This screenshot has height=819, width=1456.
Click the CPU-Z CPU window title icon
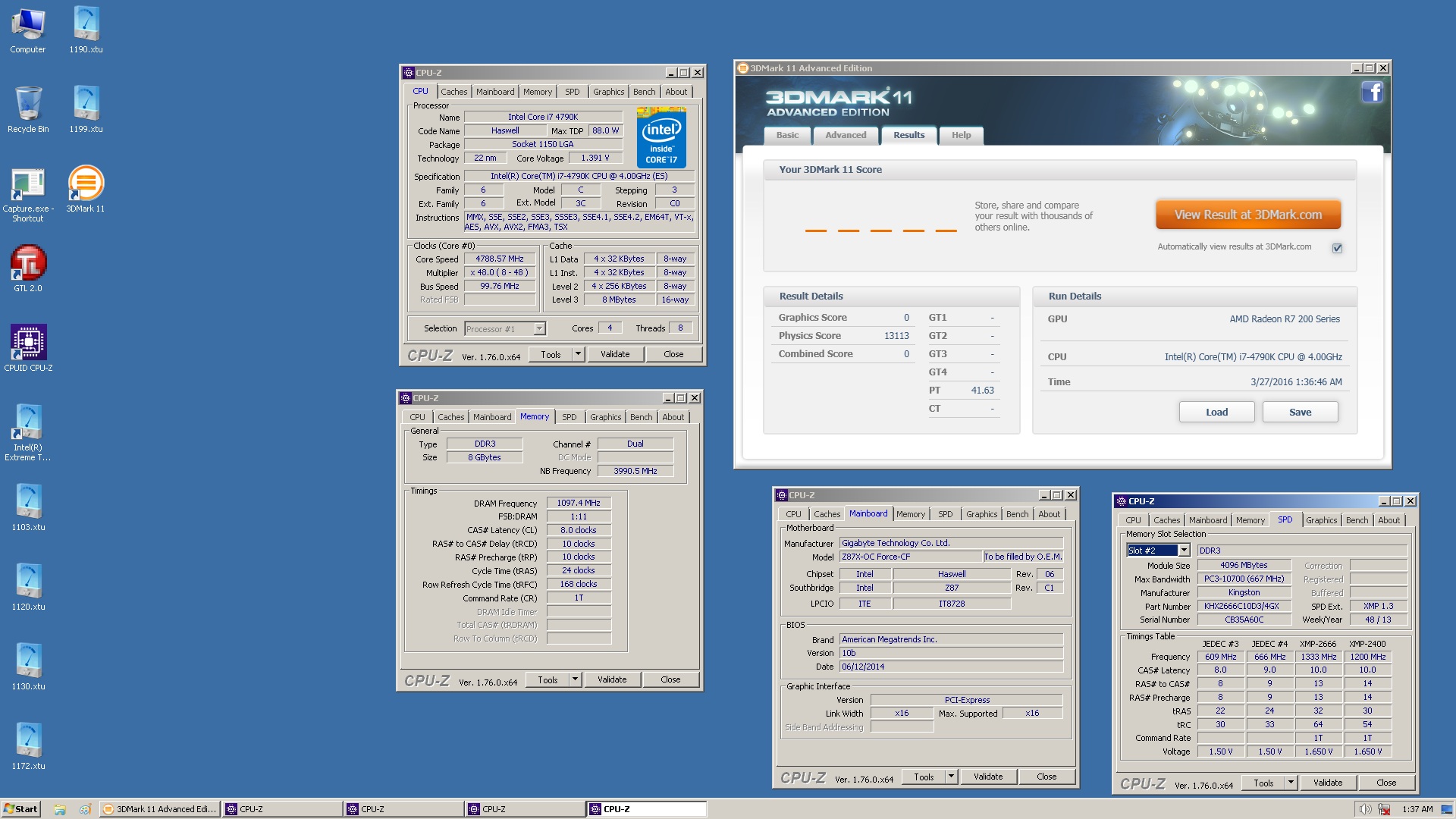(409, 73)
